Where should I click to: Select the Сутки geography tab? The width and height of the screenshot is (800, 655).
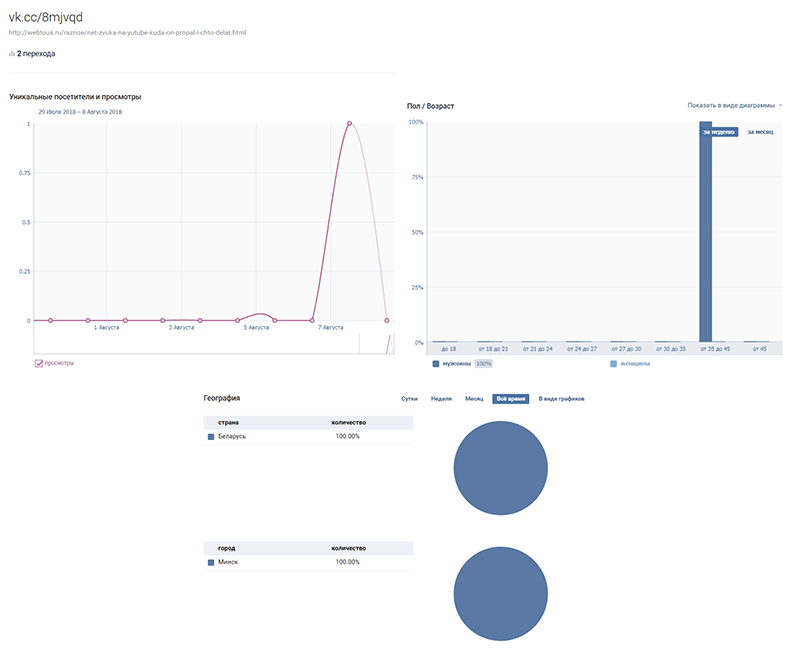click(409, 399)
